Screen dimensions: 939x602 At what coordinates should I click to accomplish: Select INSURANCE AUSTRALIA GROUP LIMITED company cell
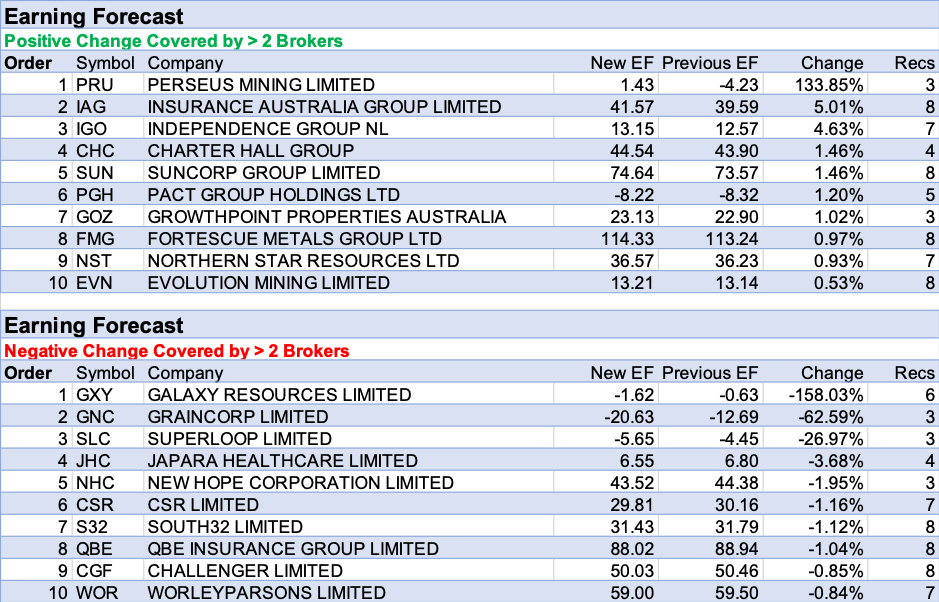pos(324,107)
